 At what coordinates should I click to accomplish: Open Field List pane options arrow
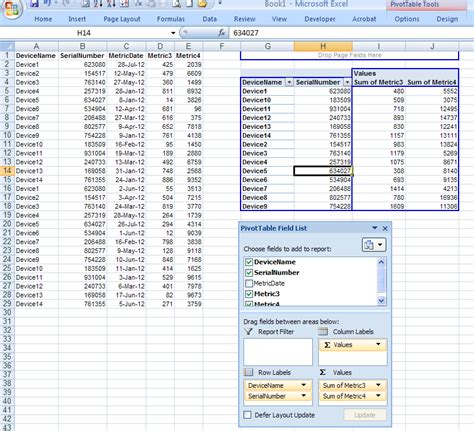pyautogui.click(x=375, y=228)
